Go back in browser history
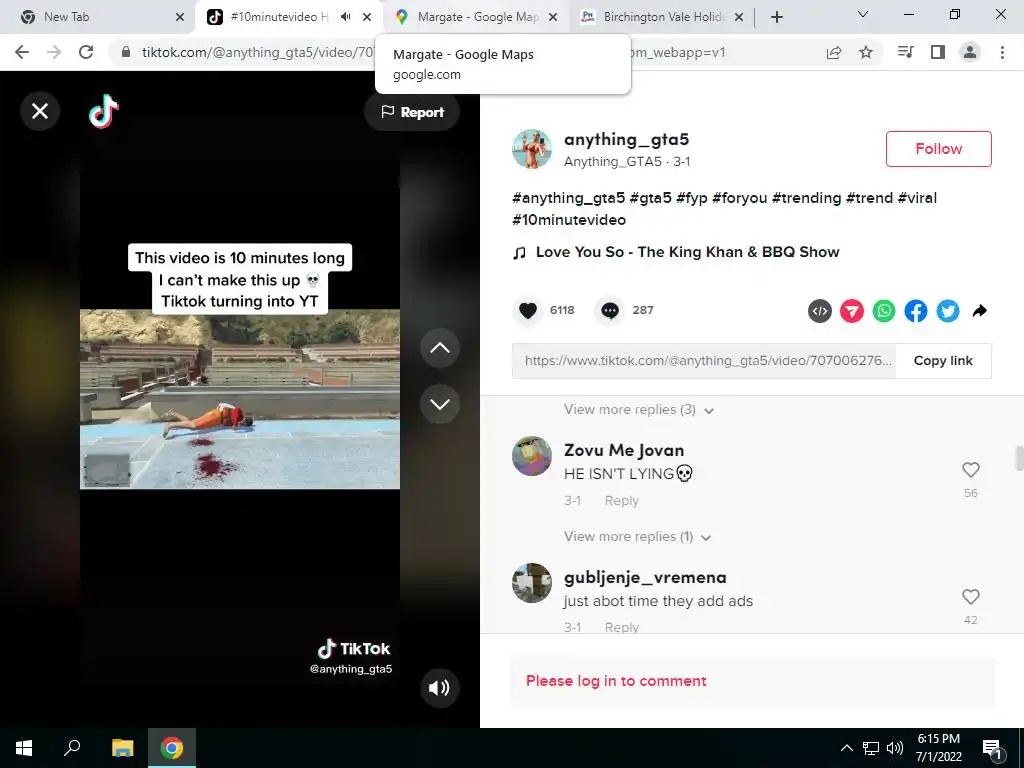 coord(22,52)
